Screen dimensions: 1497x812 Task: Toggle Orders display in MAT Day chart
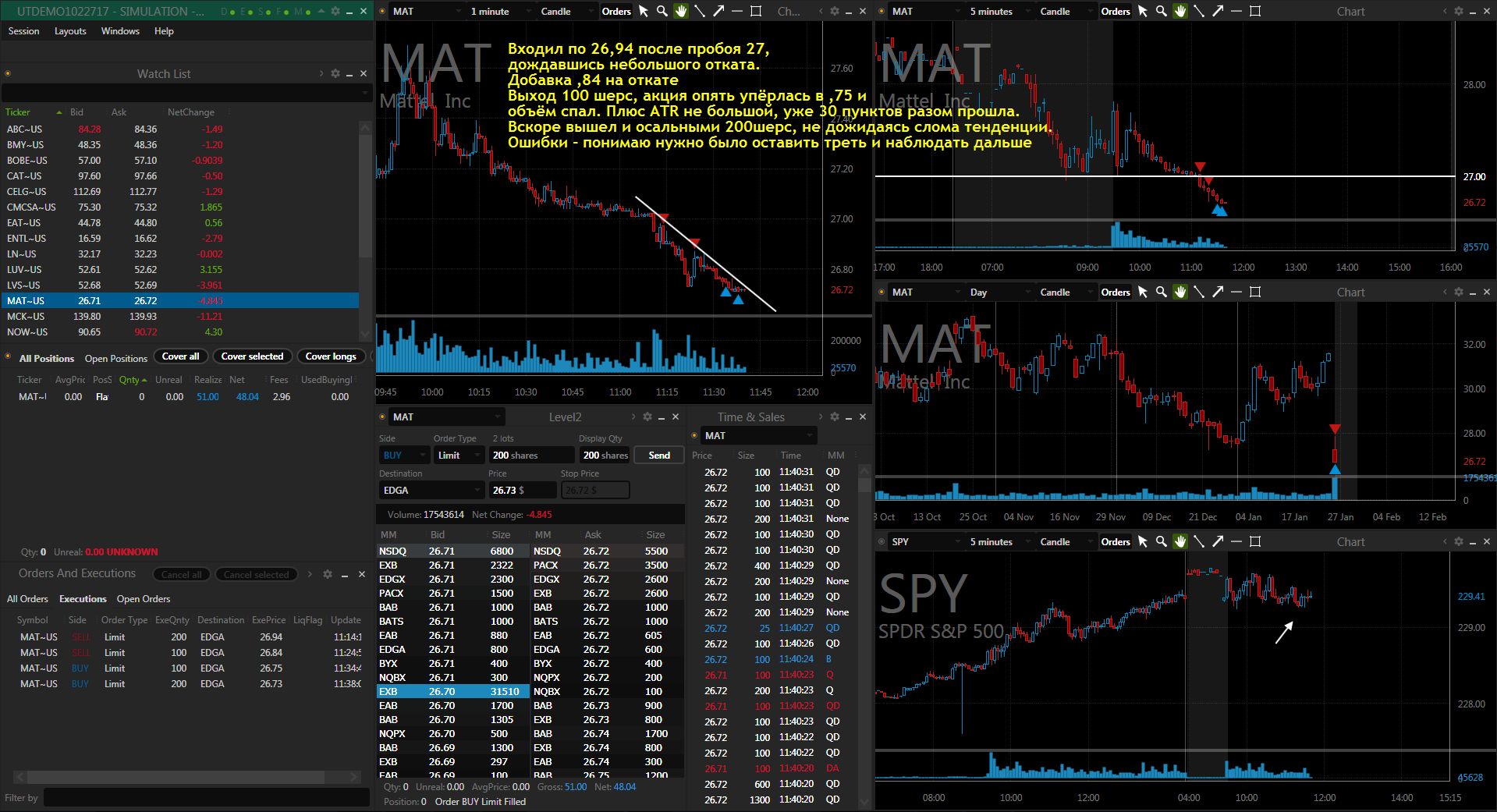point(1115,292)
